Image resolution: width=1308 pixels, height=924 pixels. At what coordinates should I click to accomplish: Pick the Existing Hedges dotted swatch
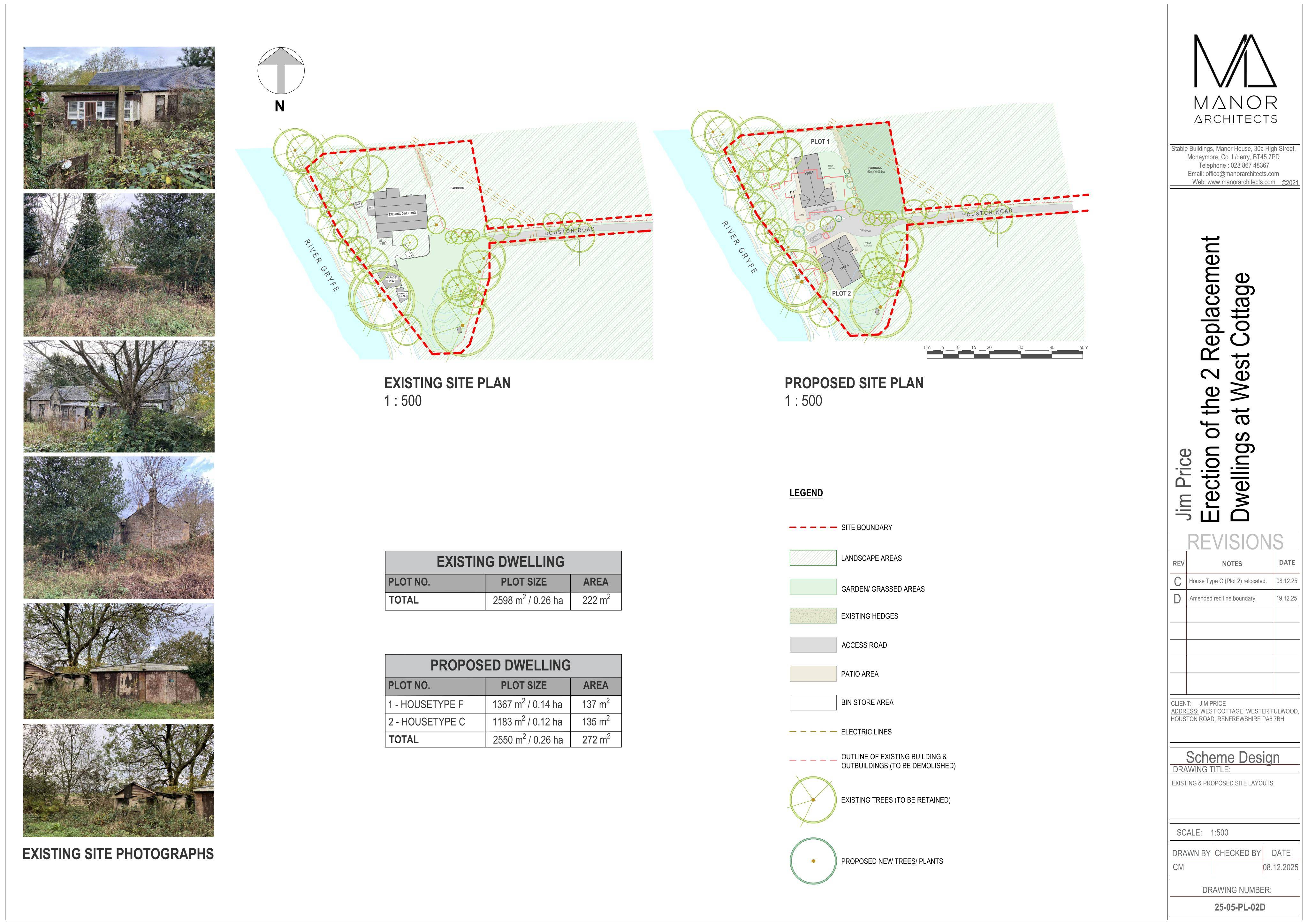coord(813,616)
